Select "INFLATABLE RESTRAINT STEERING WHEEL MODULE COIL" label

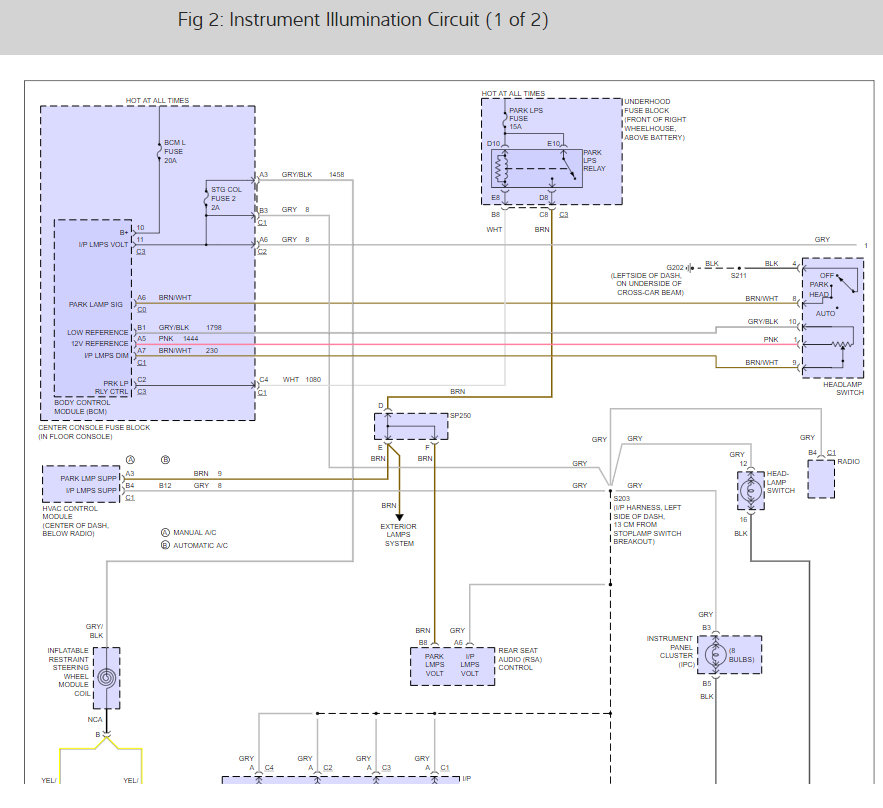[x=69, y=672]
